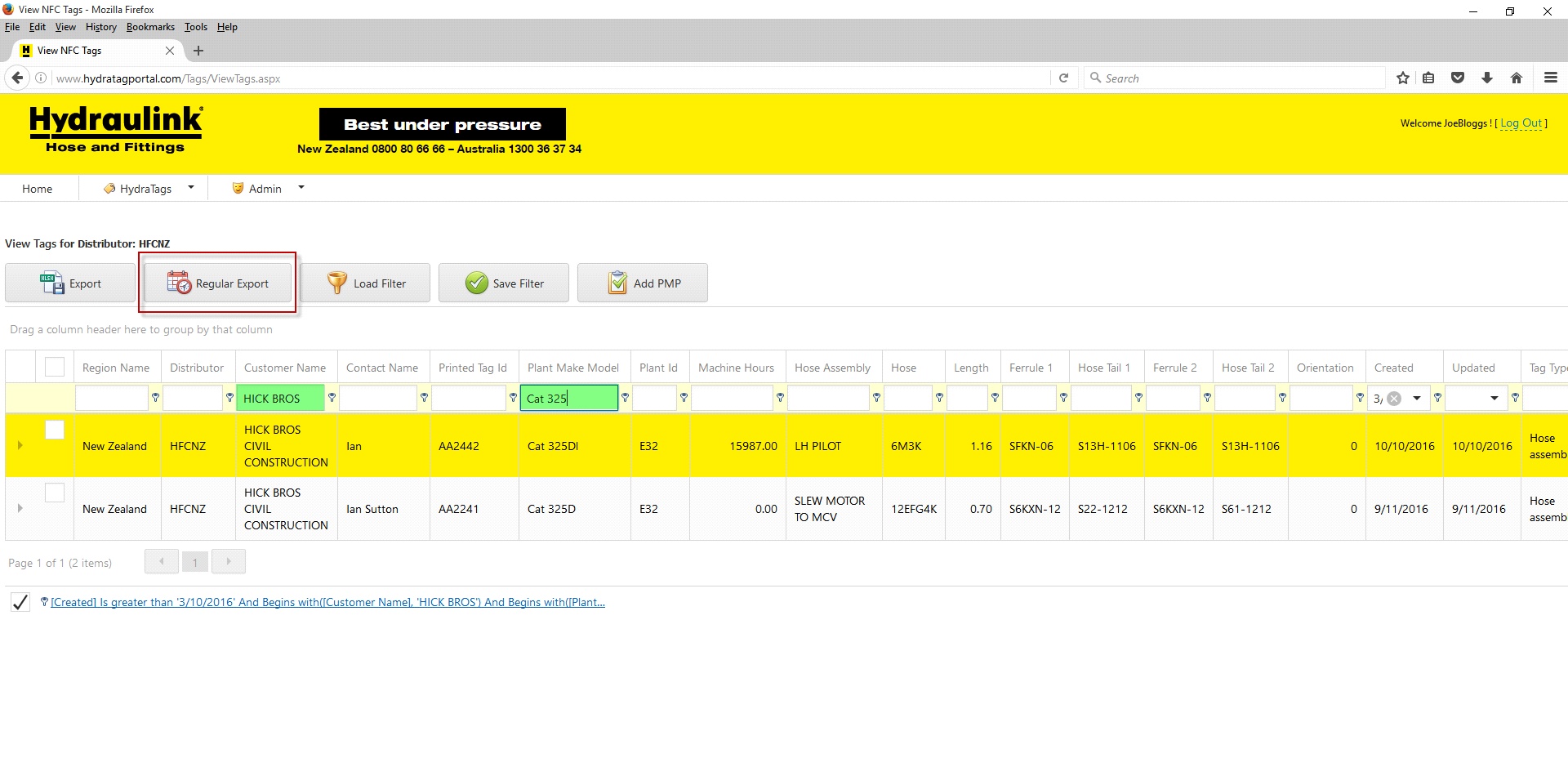
Task: Open the Firefox Bookmarks menu
Action: 150,27
